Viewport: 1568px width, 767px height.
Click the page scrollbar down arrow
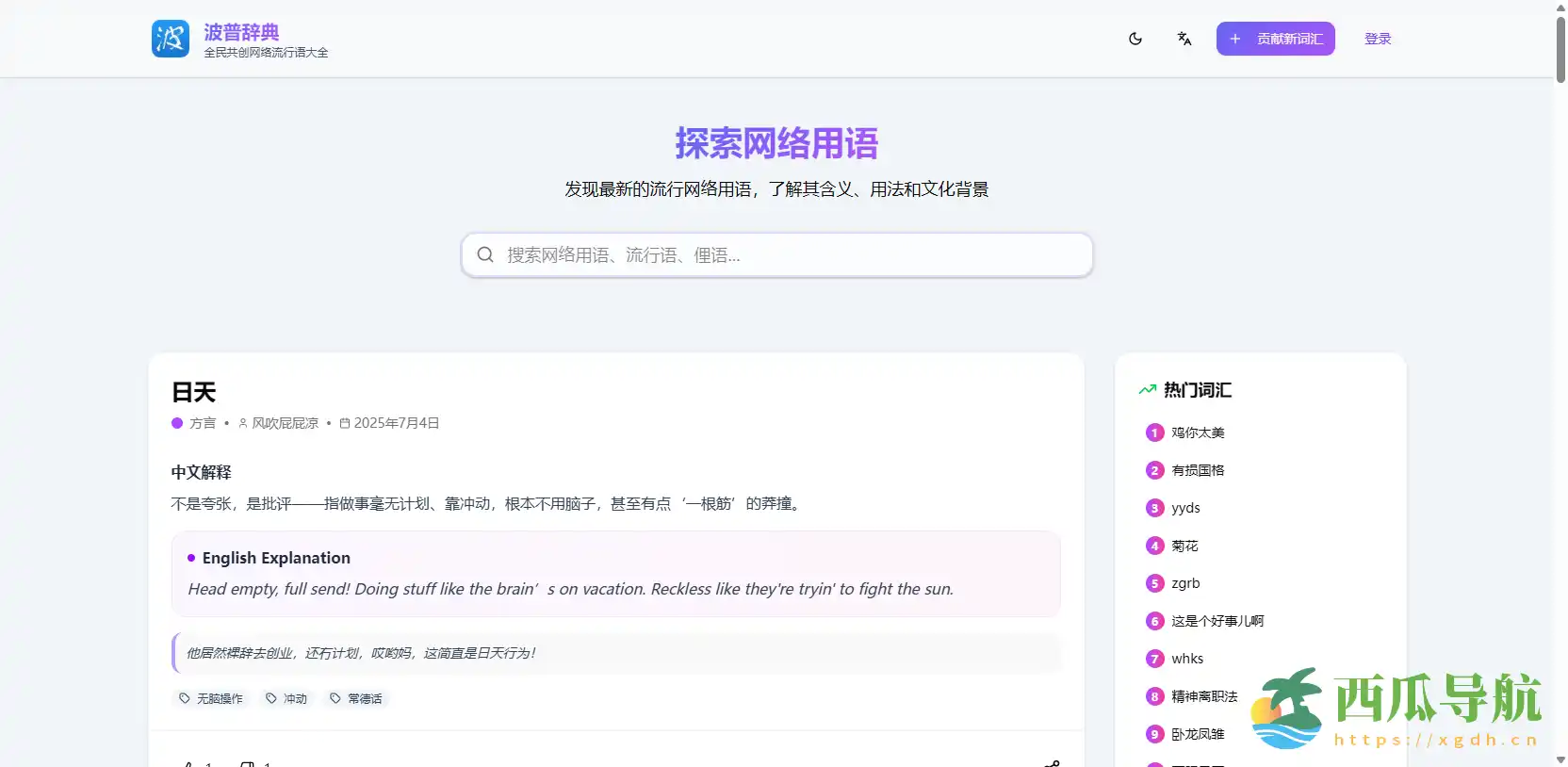click(1560, 759)
